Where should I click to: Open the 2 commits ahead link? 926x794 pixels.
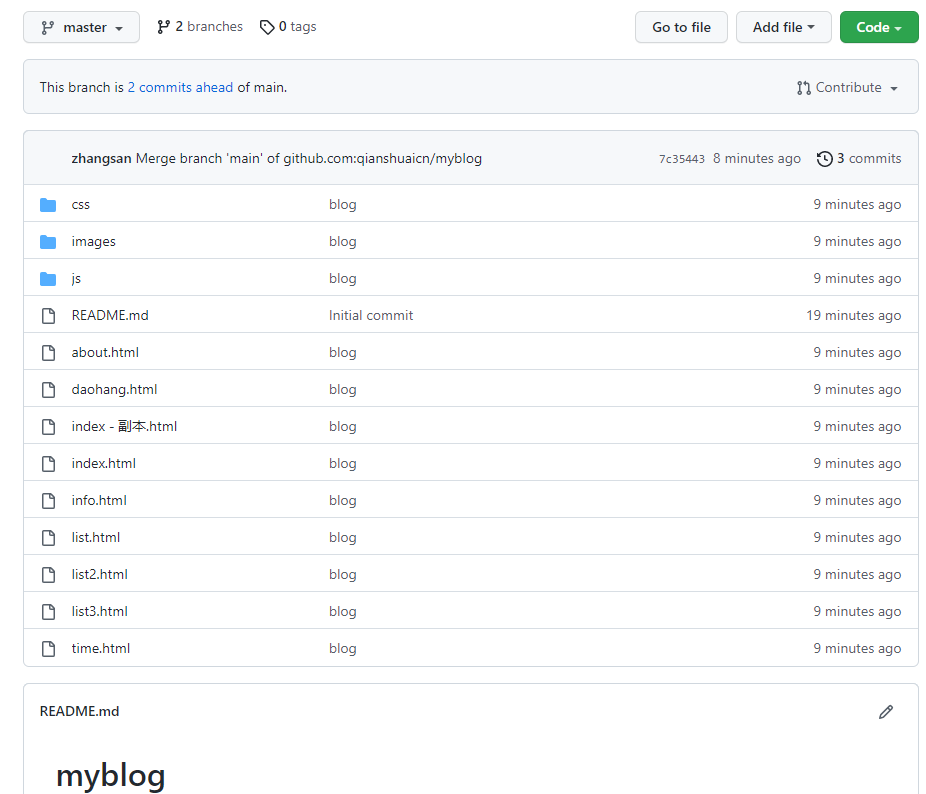(180, 87)
